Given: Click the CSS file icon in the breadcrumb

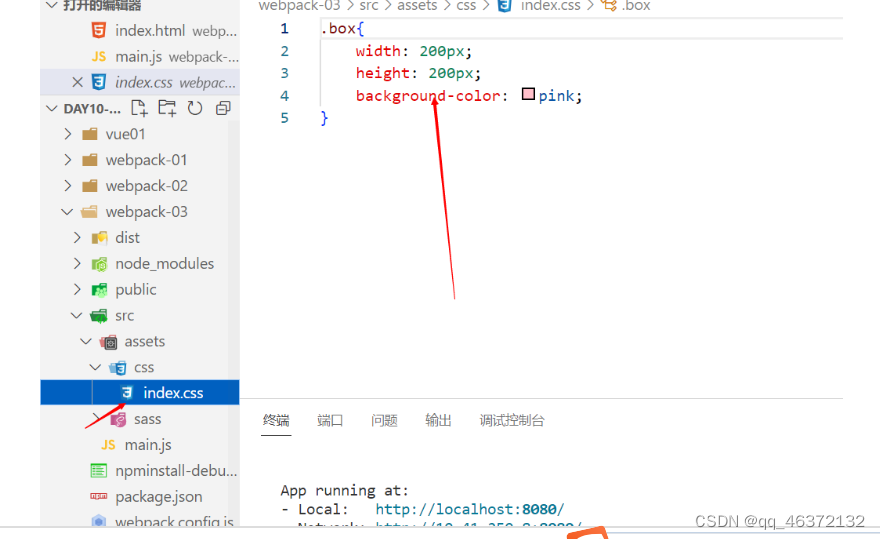Looking at the screenshot, I should (505, 6).
